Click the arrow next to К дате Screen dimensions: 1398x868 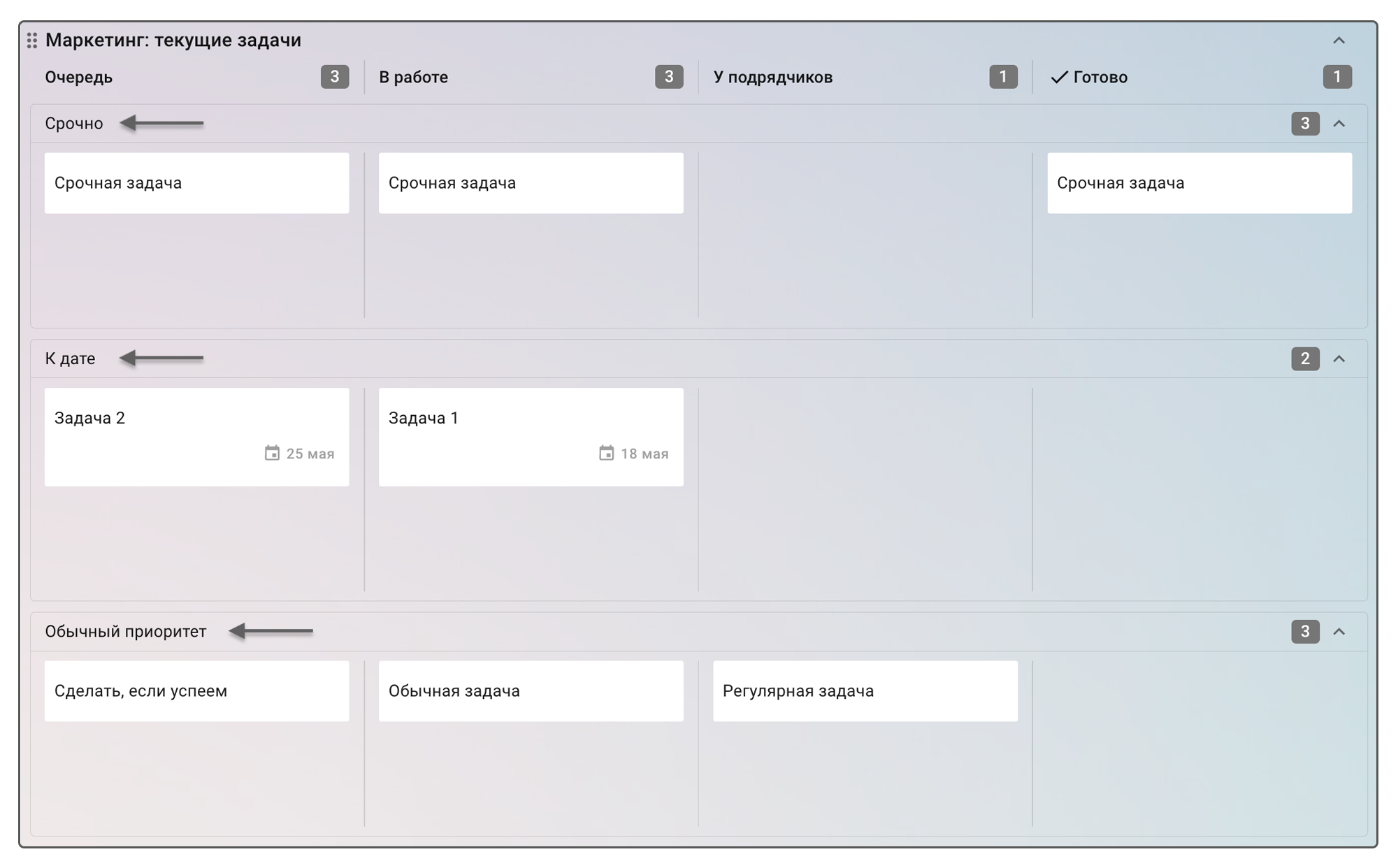point(161,359)
